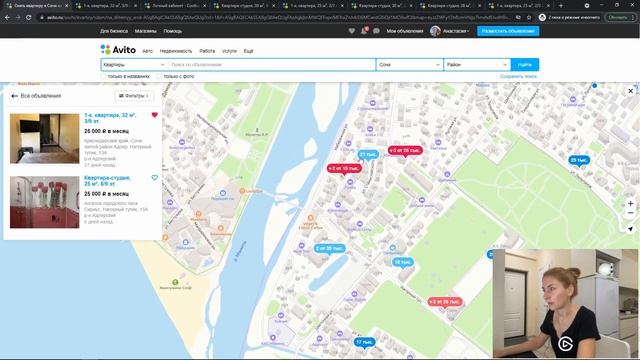Open the Квартиры category dropdown
Image resolution: width=640 pixels, height=360 pixels.
point(134,64)
